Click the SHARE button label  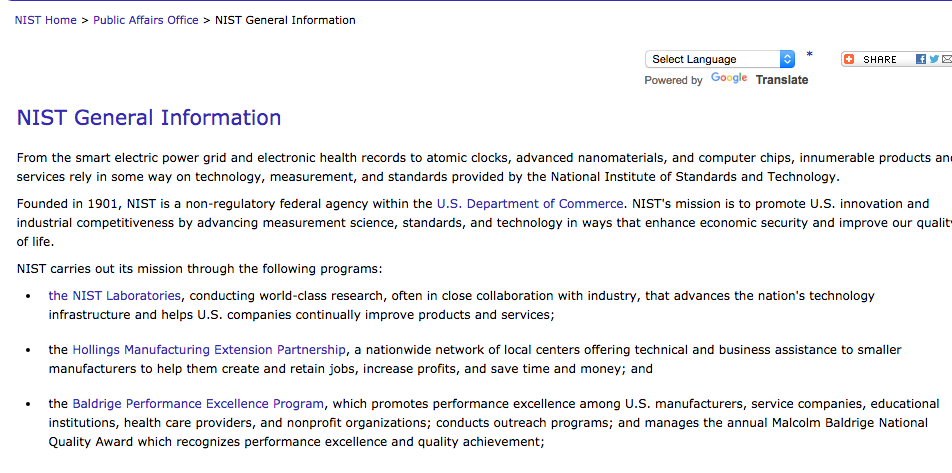(880, 59)
